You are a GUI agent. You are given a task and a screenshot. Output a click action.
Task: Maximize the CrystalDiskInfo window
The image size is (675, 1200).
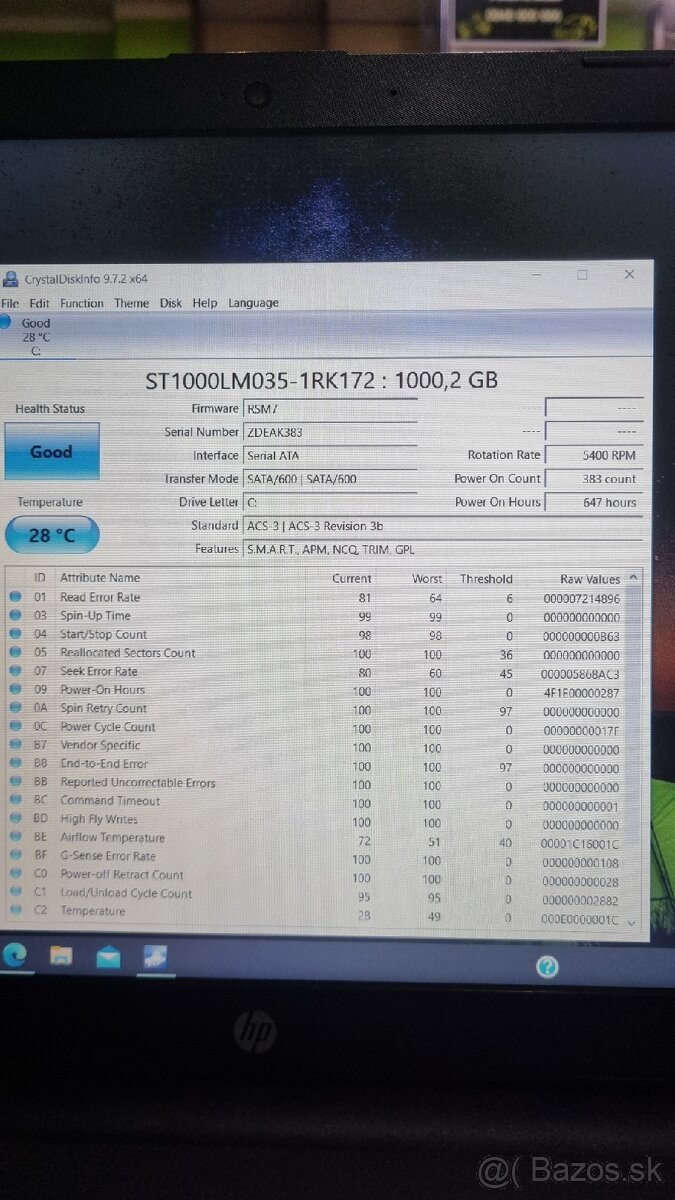click(582, 275)
